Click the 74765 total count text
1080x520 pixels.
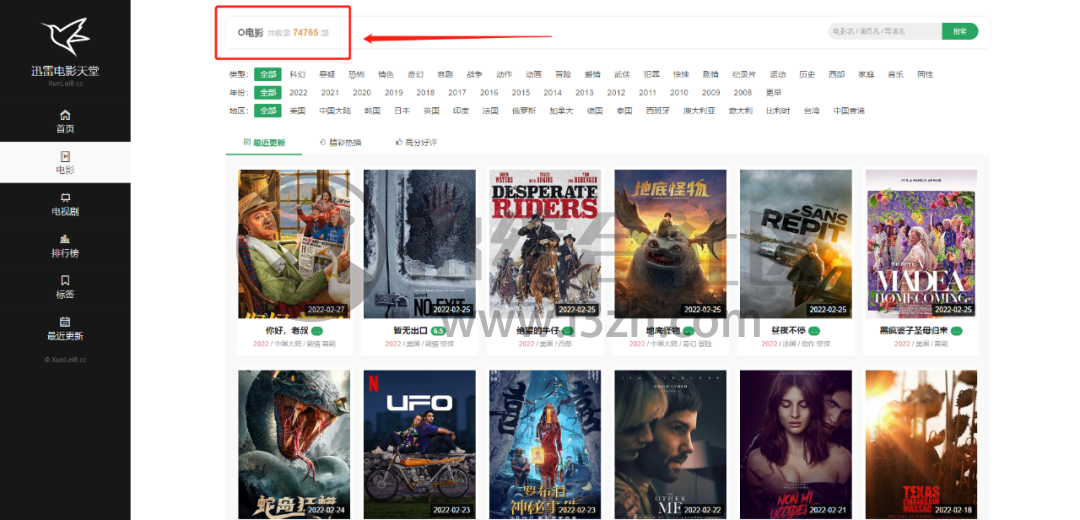pyautogui.click(x=305, y=32)
